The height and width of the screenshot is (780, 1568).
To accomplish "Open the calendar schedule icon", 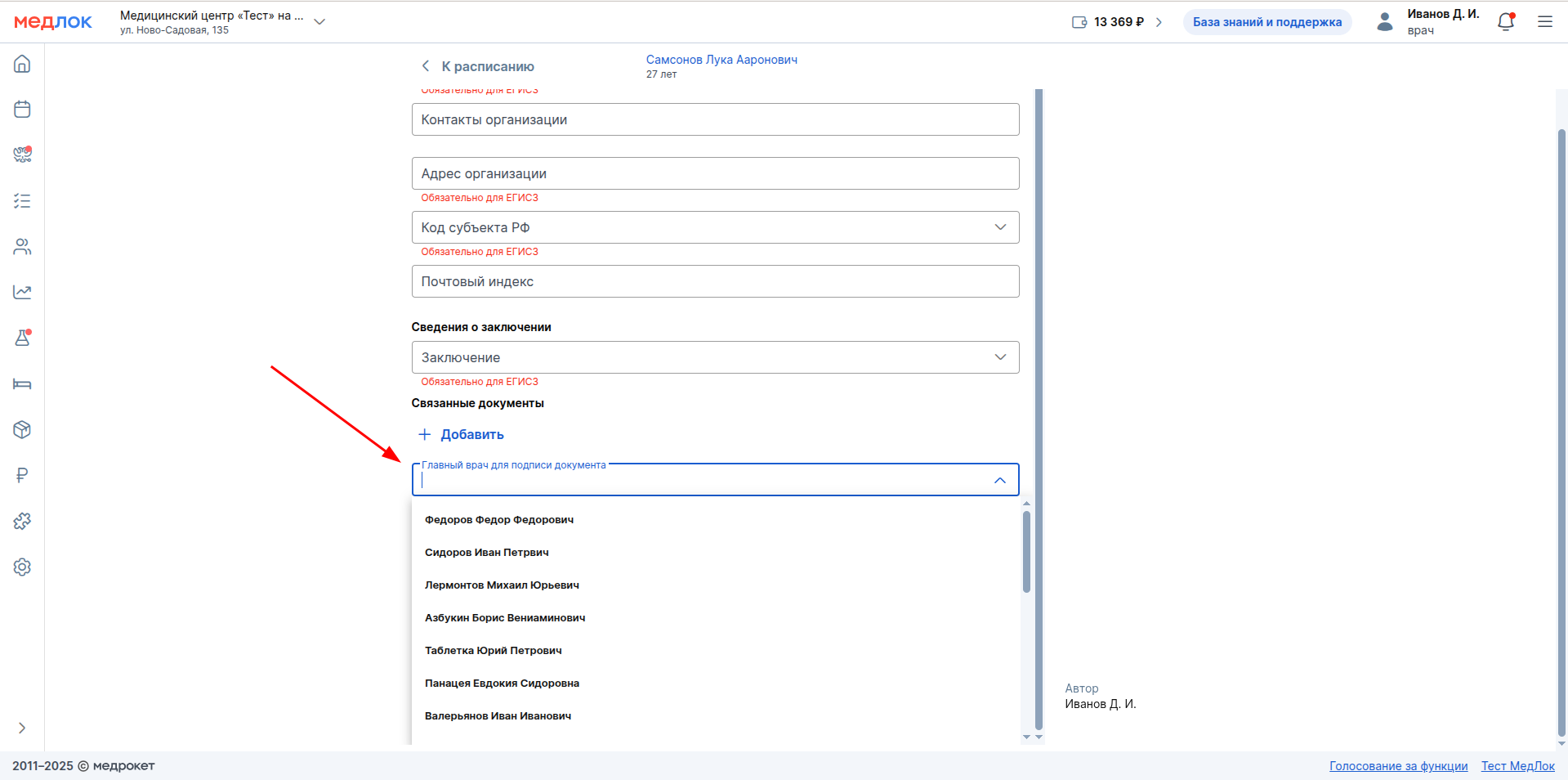I will click(22, 110).
